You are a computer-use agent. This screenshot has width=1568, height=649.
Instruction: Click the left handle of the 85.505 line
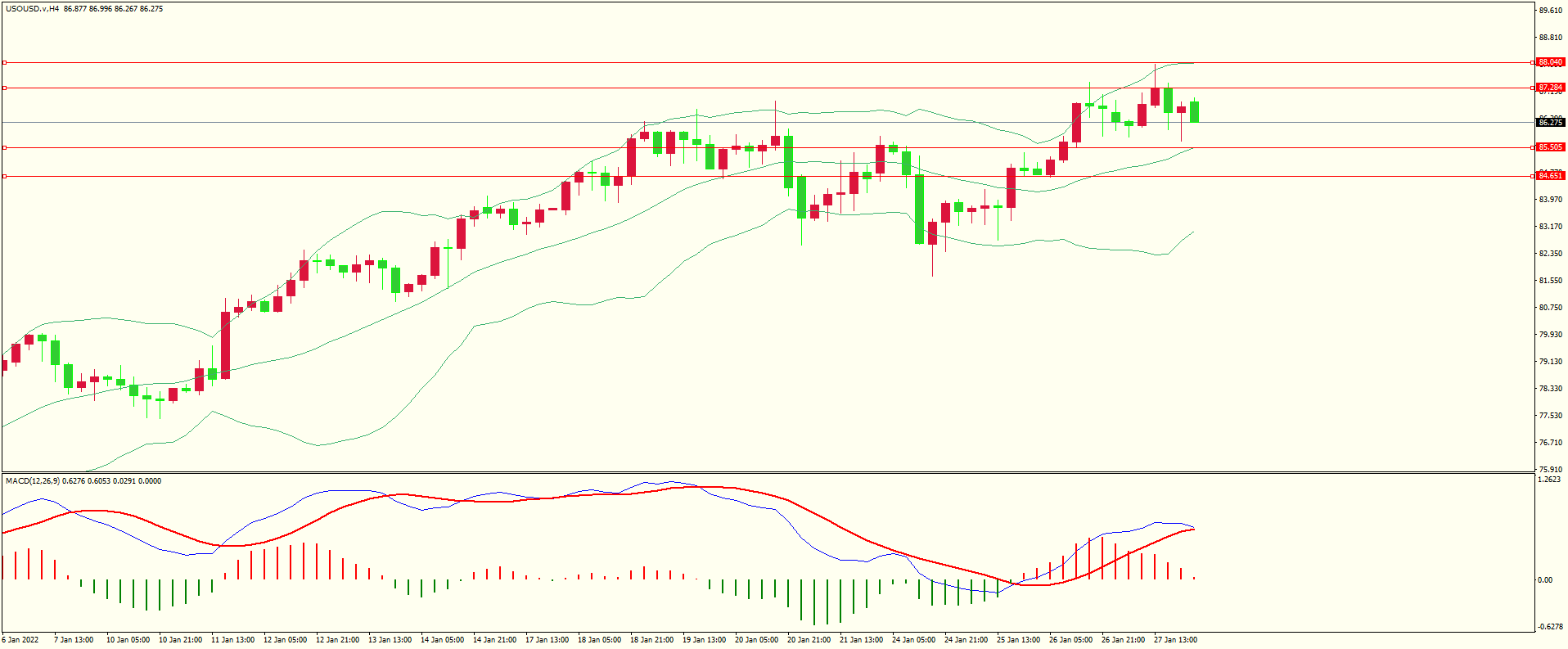(x=4, y=147)
